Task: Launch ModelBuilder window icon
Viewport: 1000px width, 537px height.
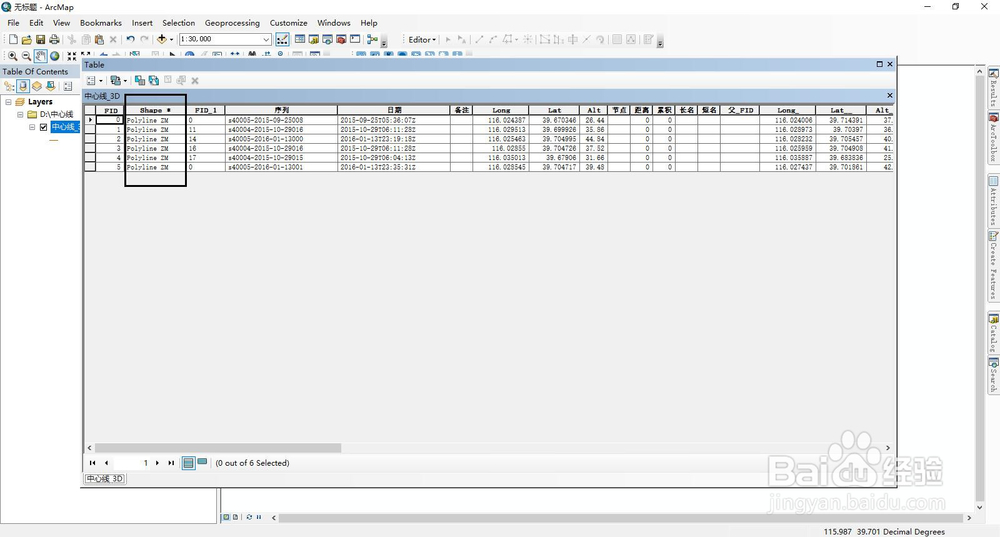Action: coord(372,40)
